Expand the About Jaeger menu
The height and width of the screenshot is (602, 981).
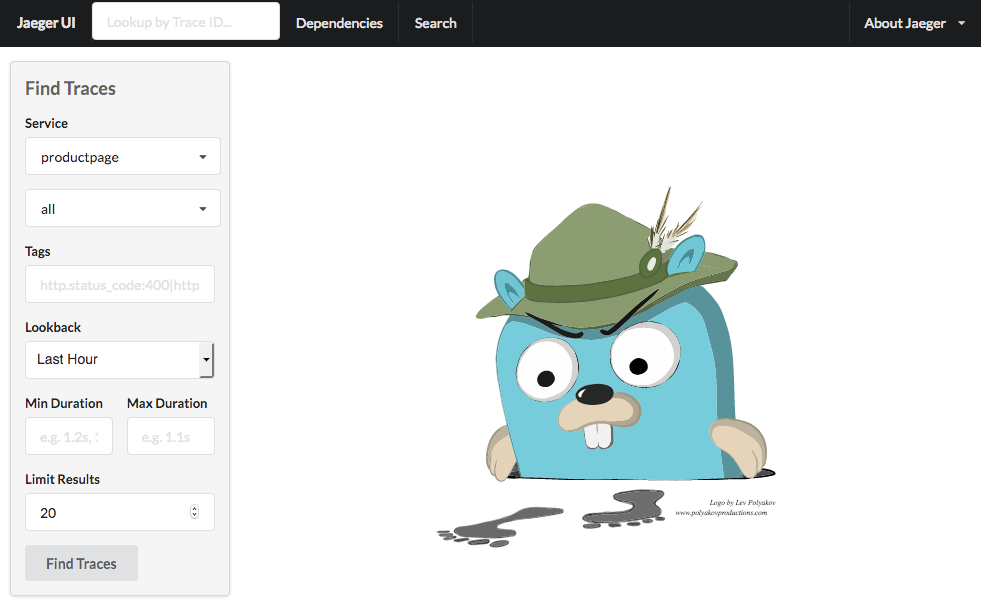(914, 23)
